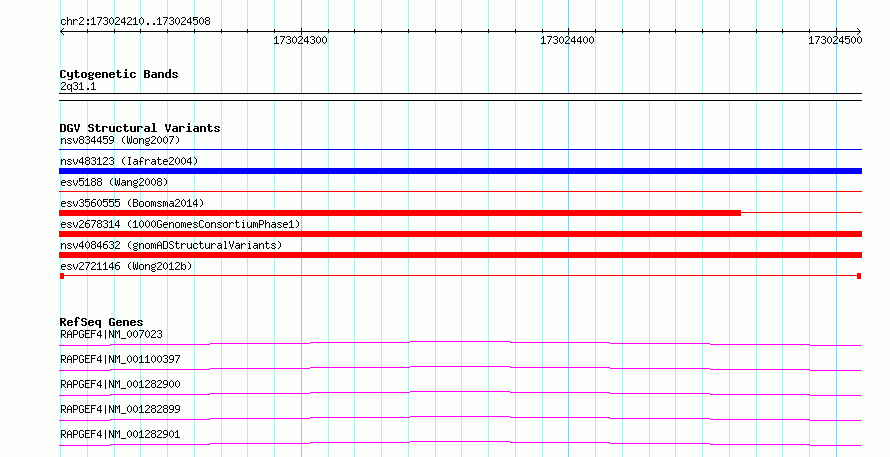
Task: Open variant nsv834459 (Wong2007) label
Action: coord(120,140)
